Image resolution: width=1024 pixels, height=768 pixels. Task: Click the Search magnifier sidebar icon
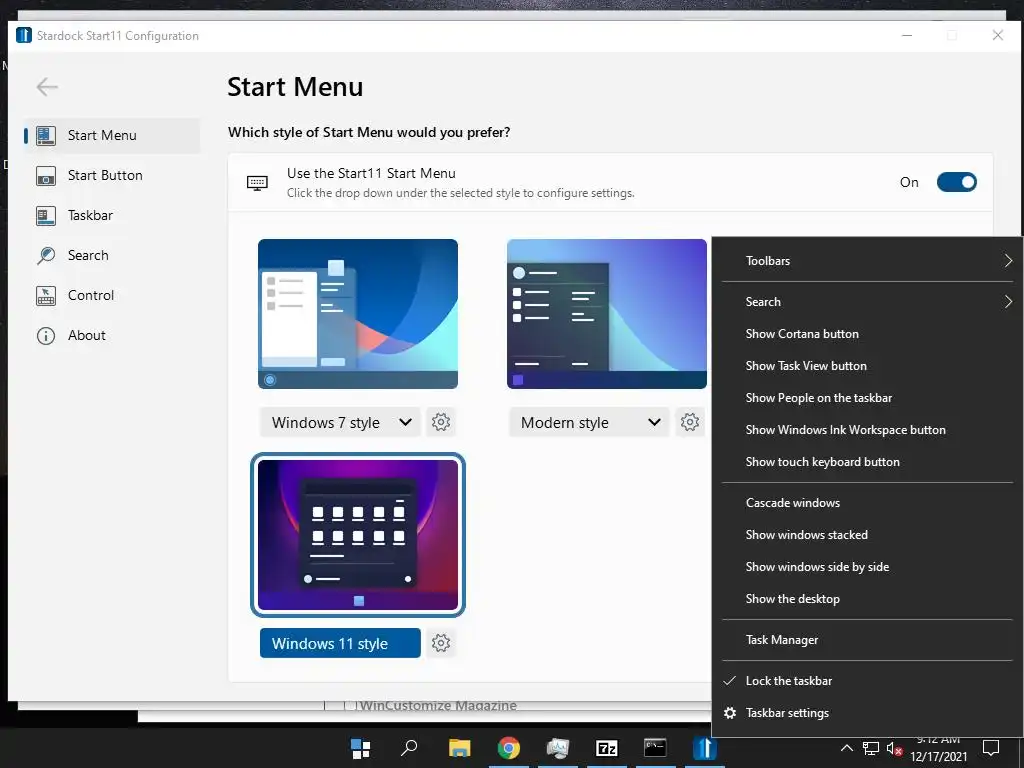46,255
